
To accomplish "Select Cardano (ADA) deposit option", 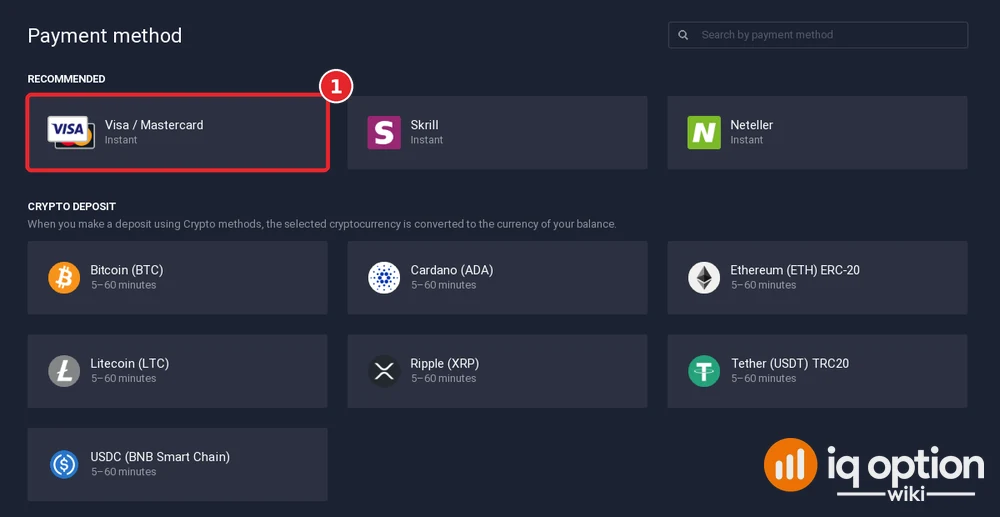I will [x=497, y=277].
